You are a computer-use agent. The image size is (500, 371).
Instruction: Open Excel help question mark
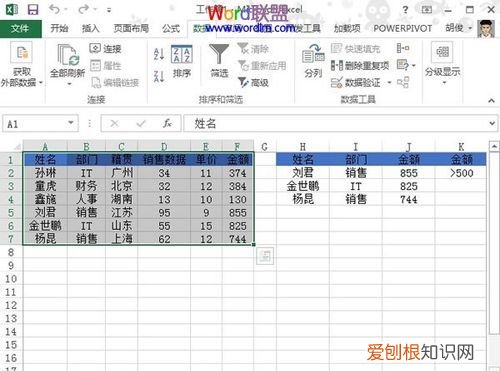point(405,10)
